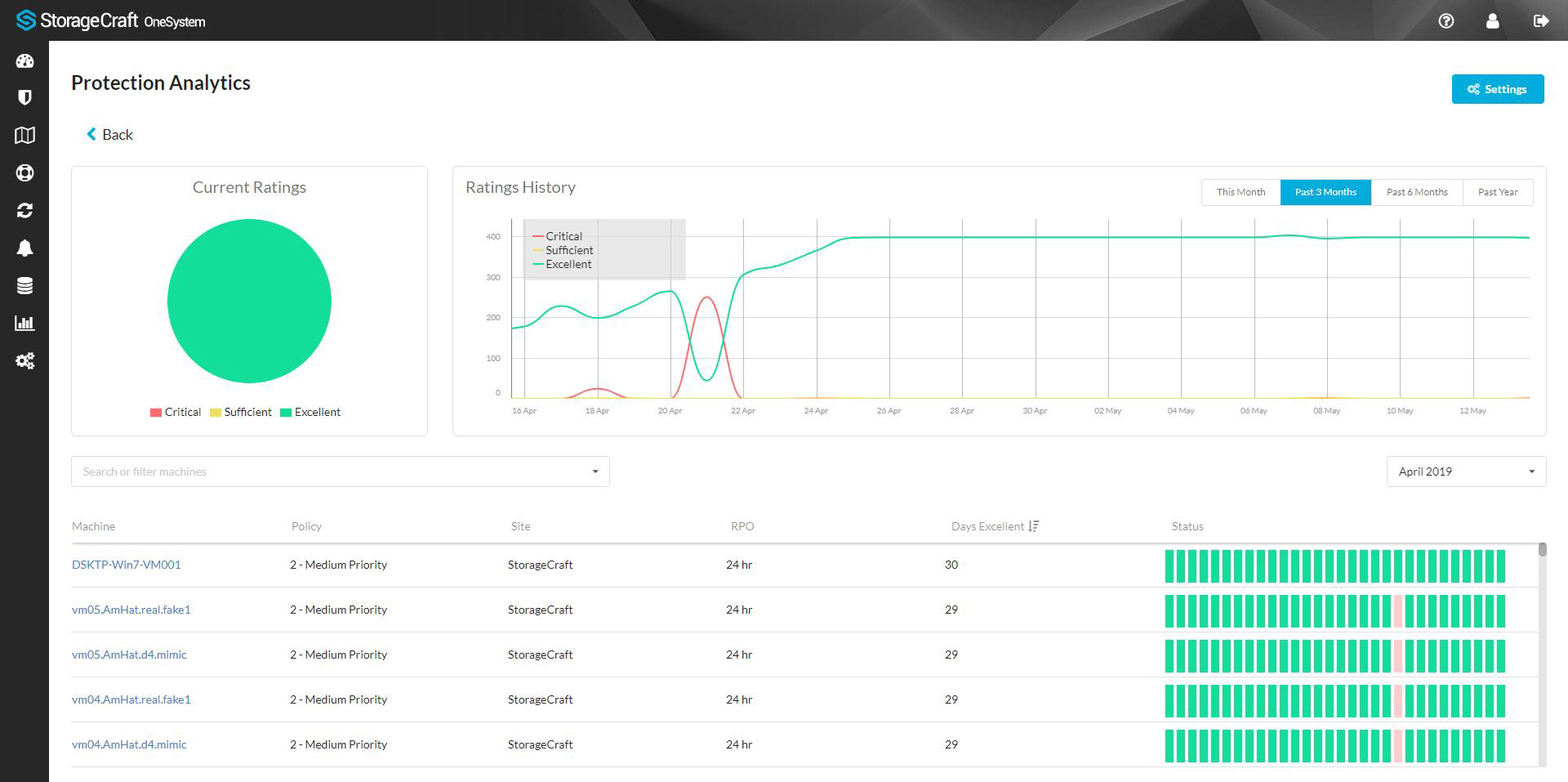Open the dashboard gauge icon in sidebar
Image resolution: width=1568 pixels, height=782 pixels.
coord(24,61)
